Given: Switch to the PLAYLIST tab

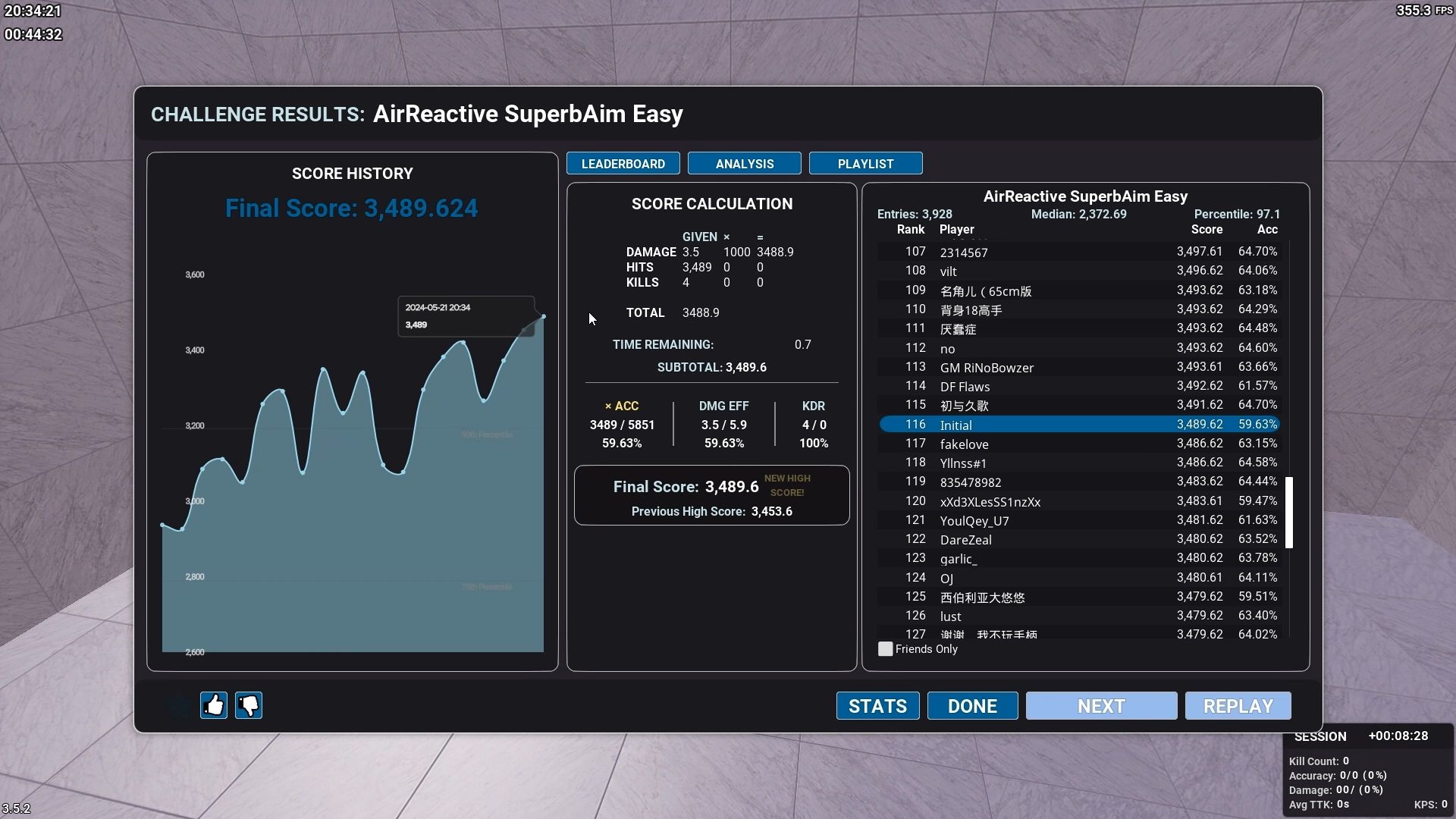Looking at the screenshot, I should pyautogui.click(x=865, y=163).
